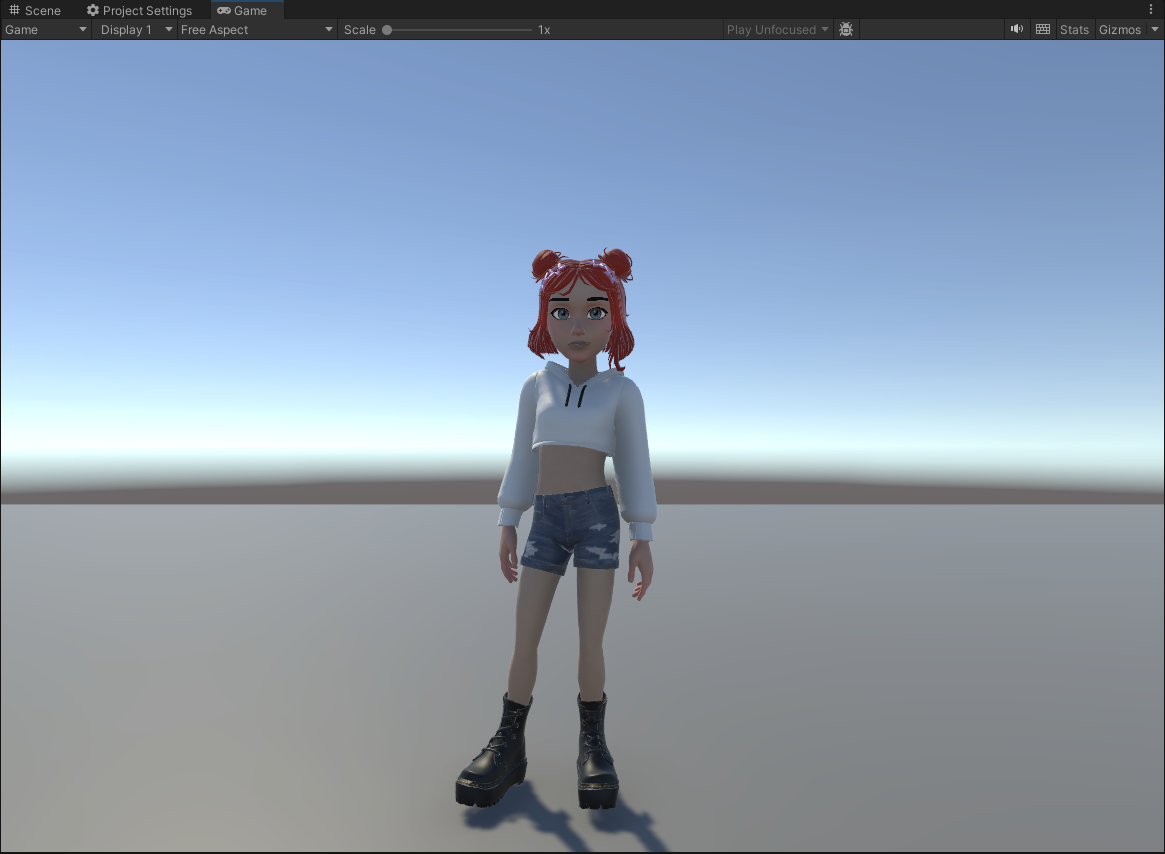The width and height of the screenshot is (1165, 854).
Task: Open the kebab menu in the top-right corner
Action: [x=1150, y=9]
